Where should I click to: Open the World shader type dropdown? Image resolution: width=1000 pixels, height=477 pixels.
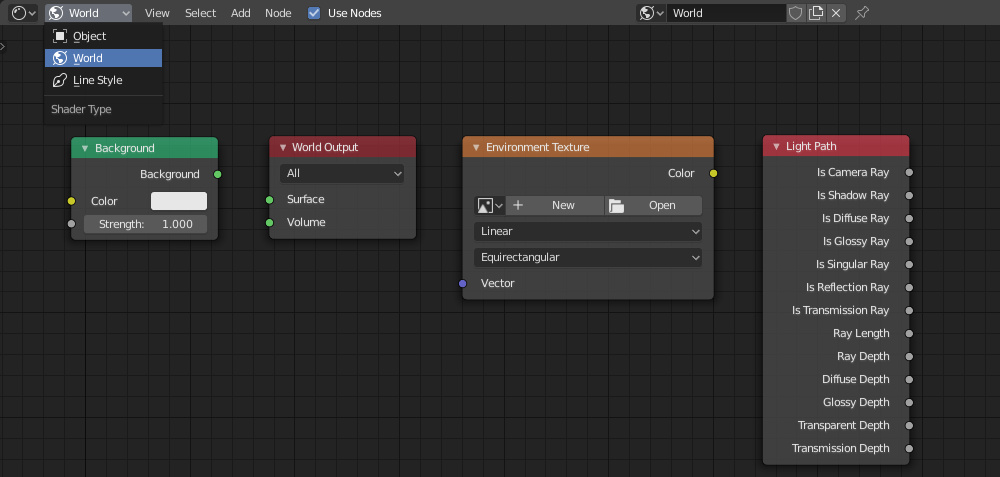click(89, 13)
